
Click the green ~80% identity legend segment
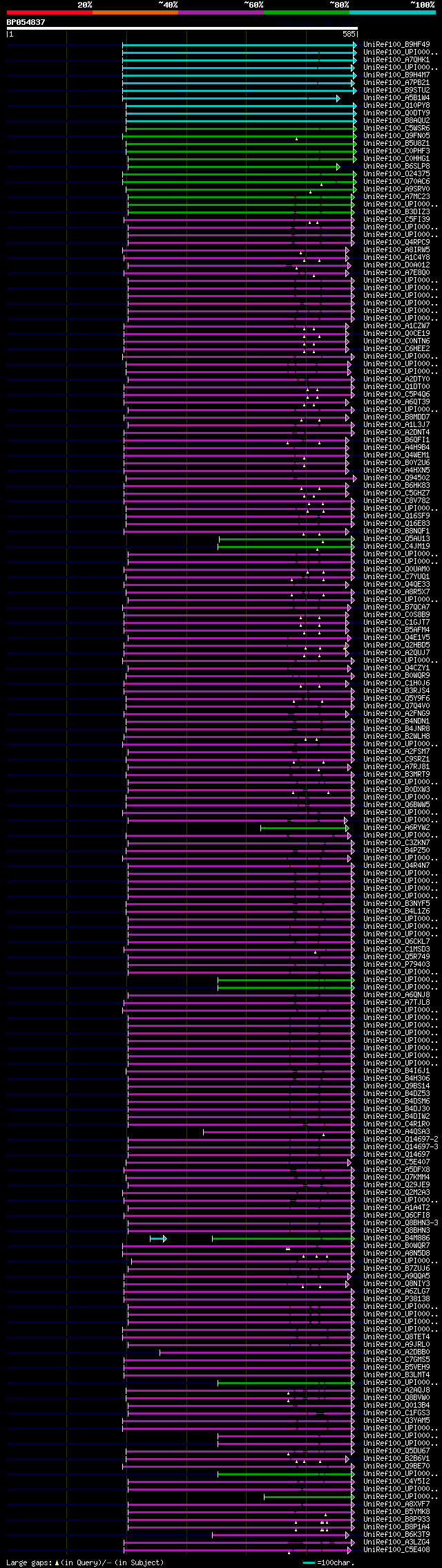[307, 12]
